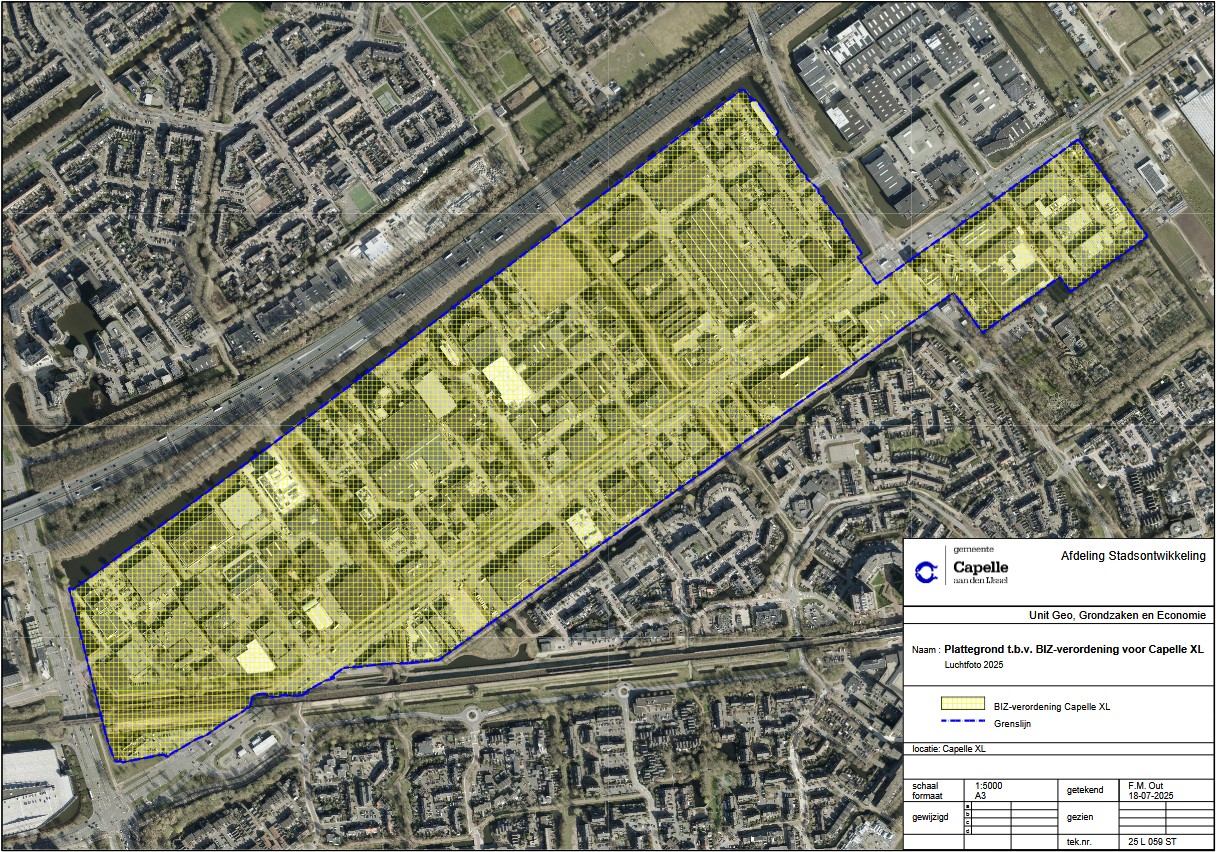Click the A3 format value
Viewport: 1216px width, 852px height.
click(977, 796)
